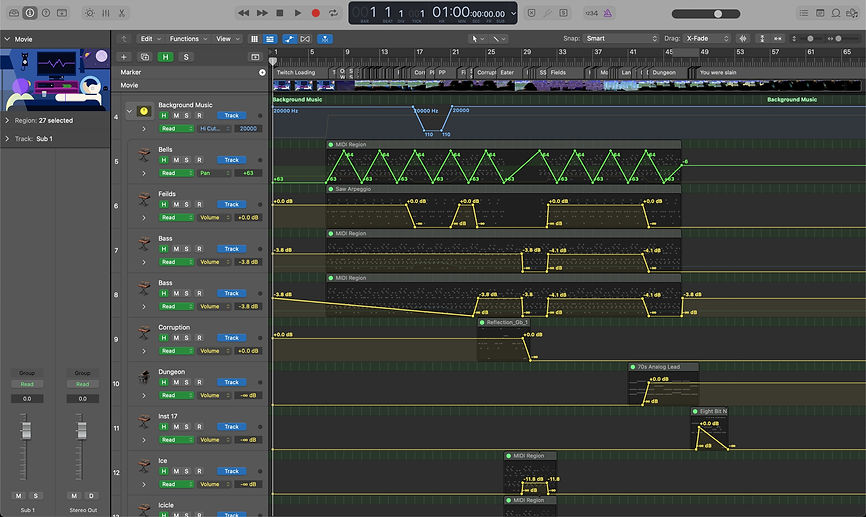
Task: Collapse the Background Music track stack
Action: click(x=129, y=111)
